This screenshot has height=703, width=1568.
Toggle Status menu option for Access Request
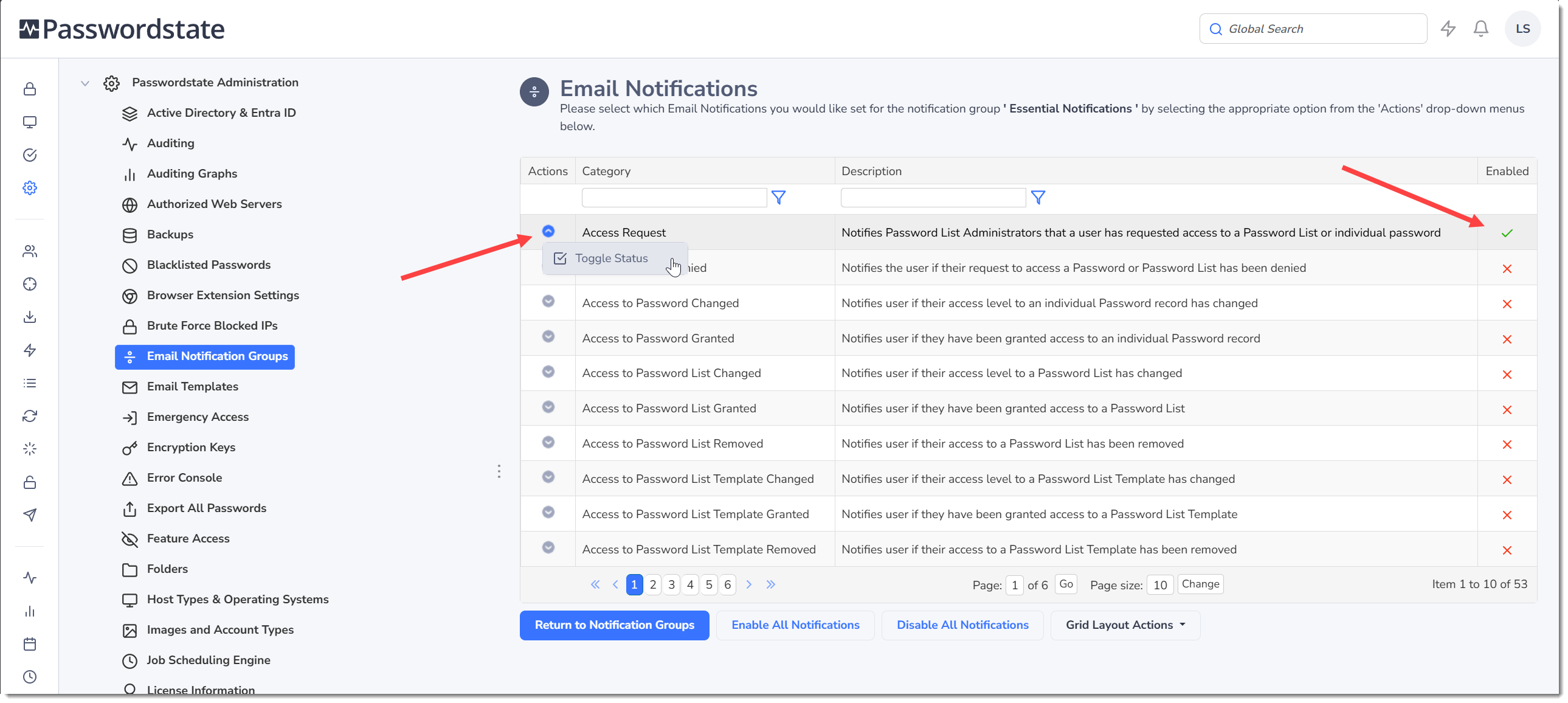pyautogui.click(x=615, y=258)
